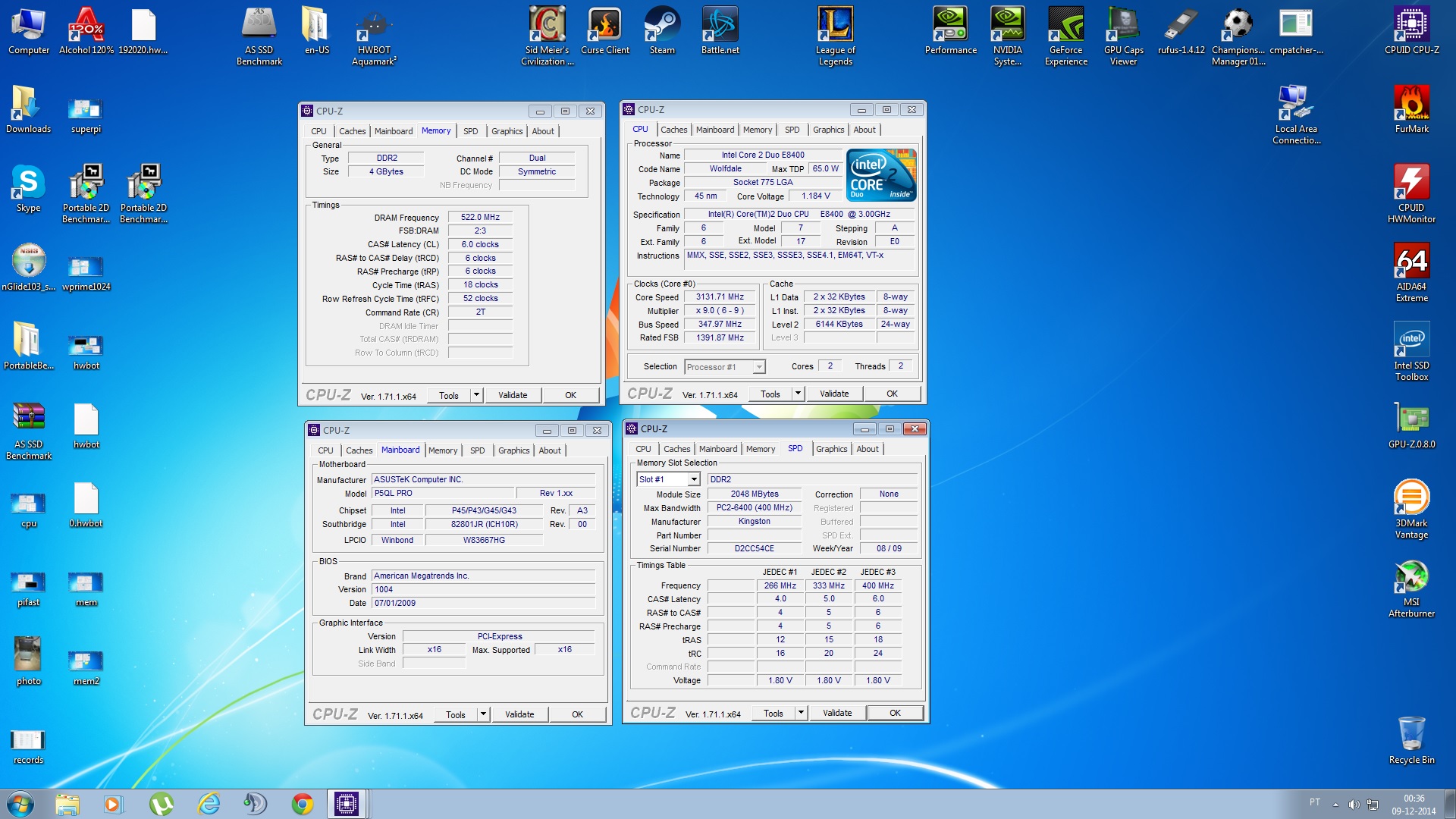1456x819 pixels.
Task: Open Graphics tab in CPU window
Action: (828, 130)
